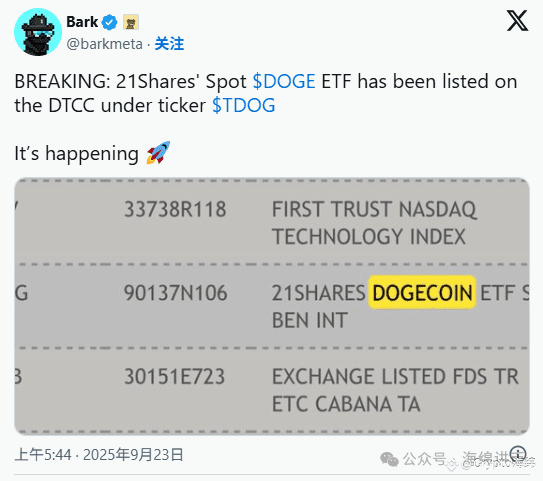The image size is (543, 481).
Task: Click the BREAKING tweet text body
Action: click(x=266, y=93)
